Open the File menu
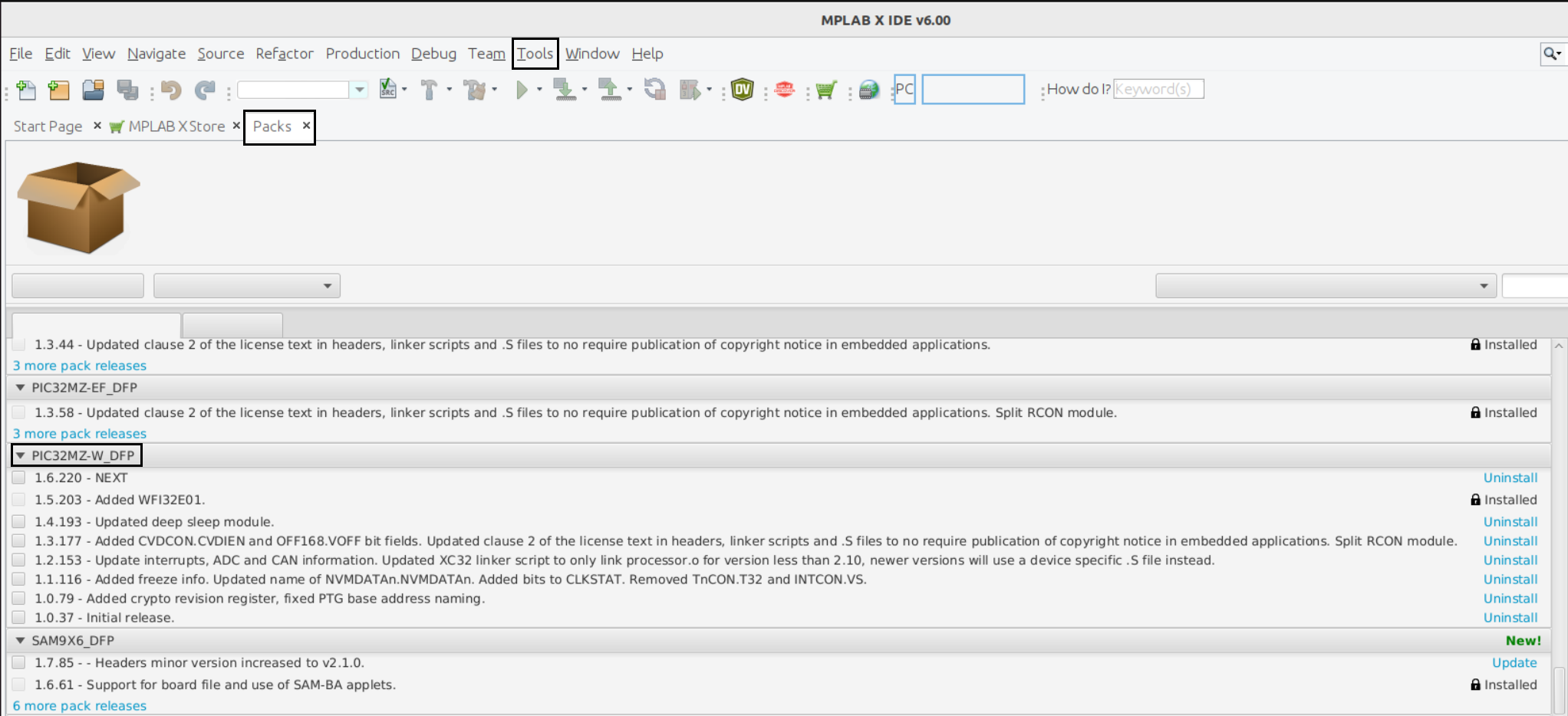Screen dimensions: 1568x716 click(x=21, y=54)
